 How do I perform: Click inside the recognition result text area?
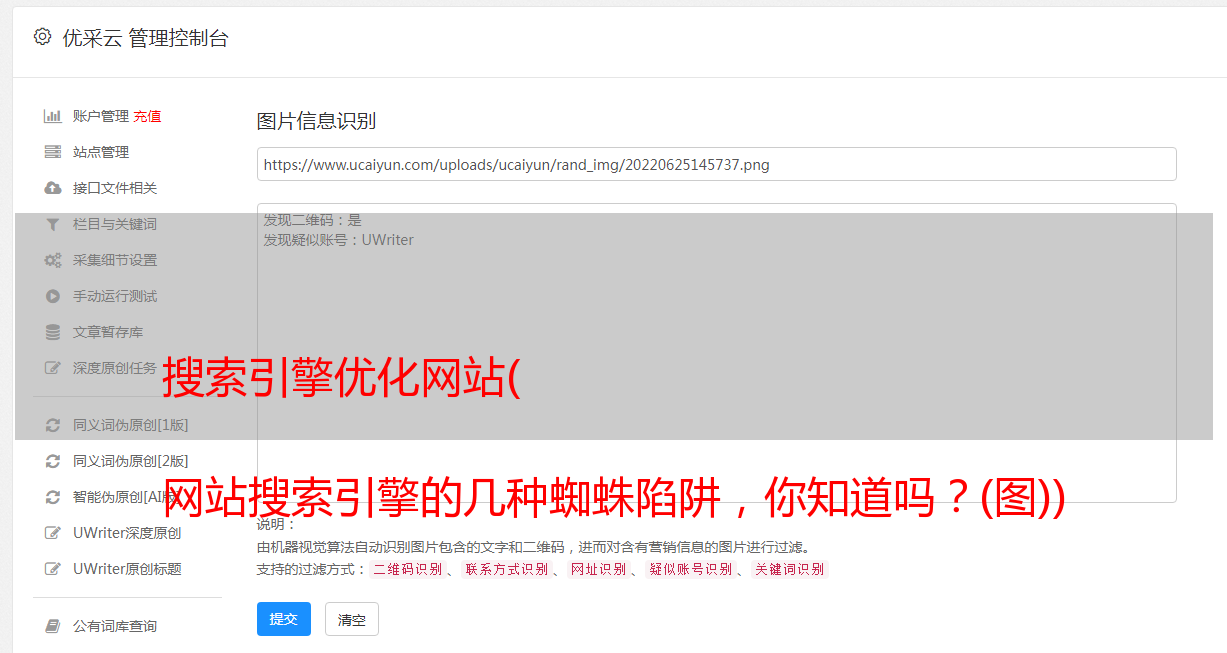pos(716,353)
